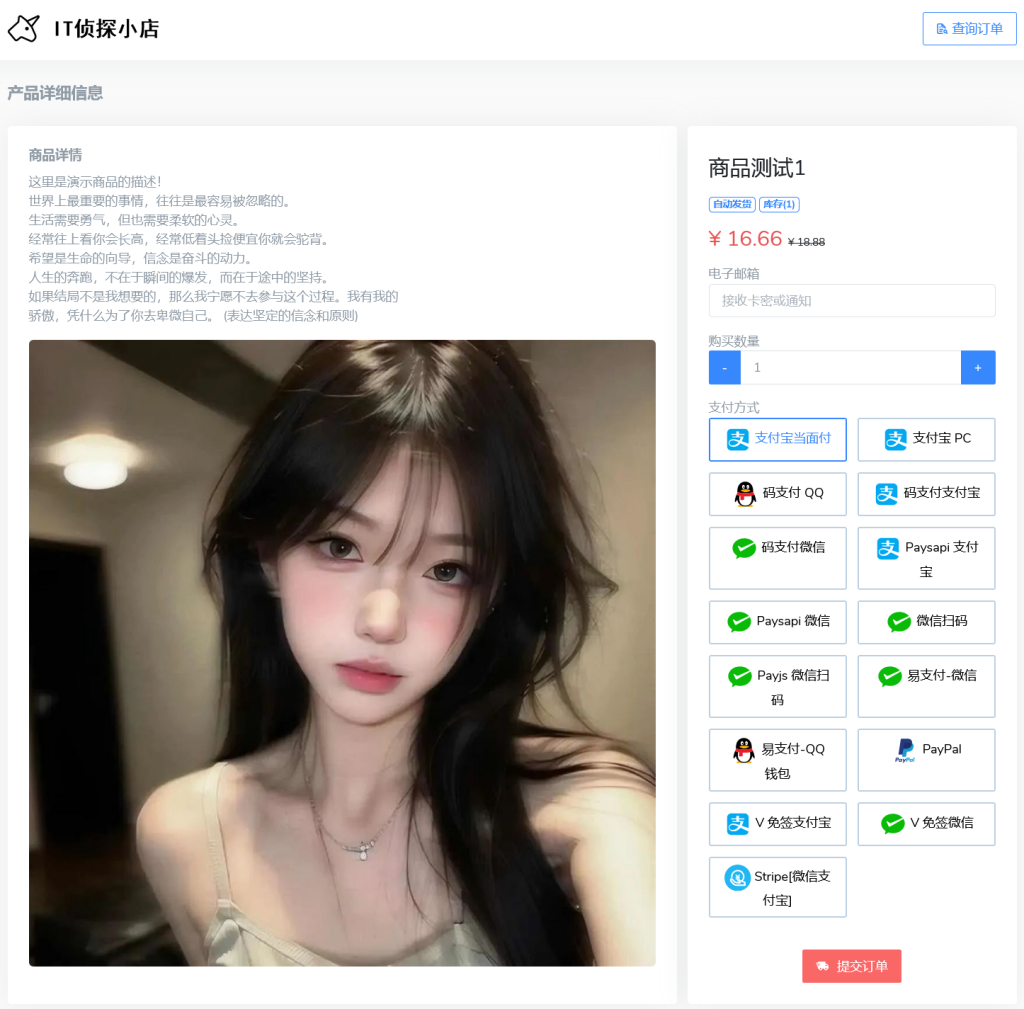Click the PayPal logo icon
1024x1009 pixels.
[905, 751]
